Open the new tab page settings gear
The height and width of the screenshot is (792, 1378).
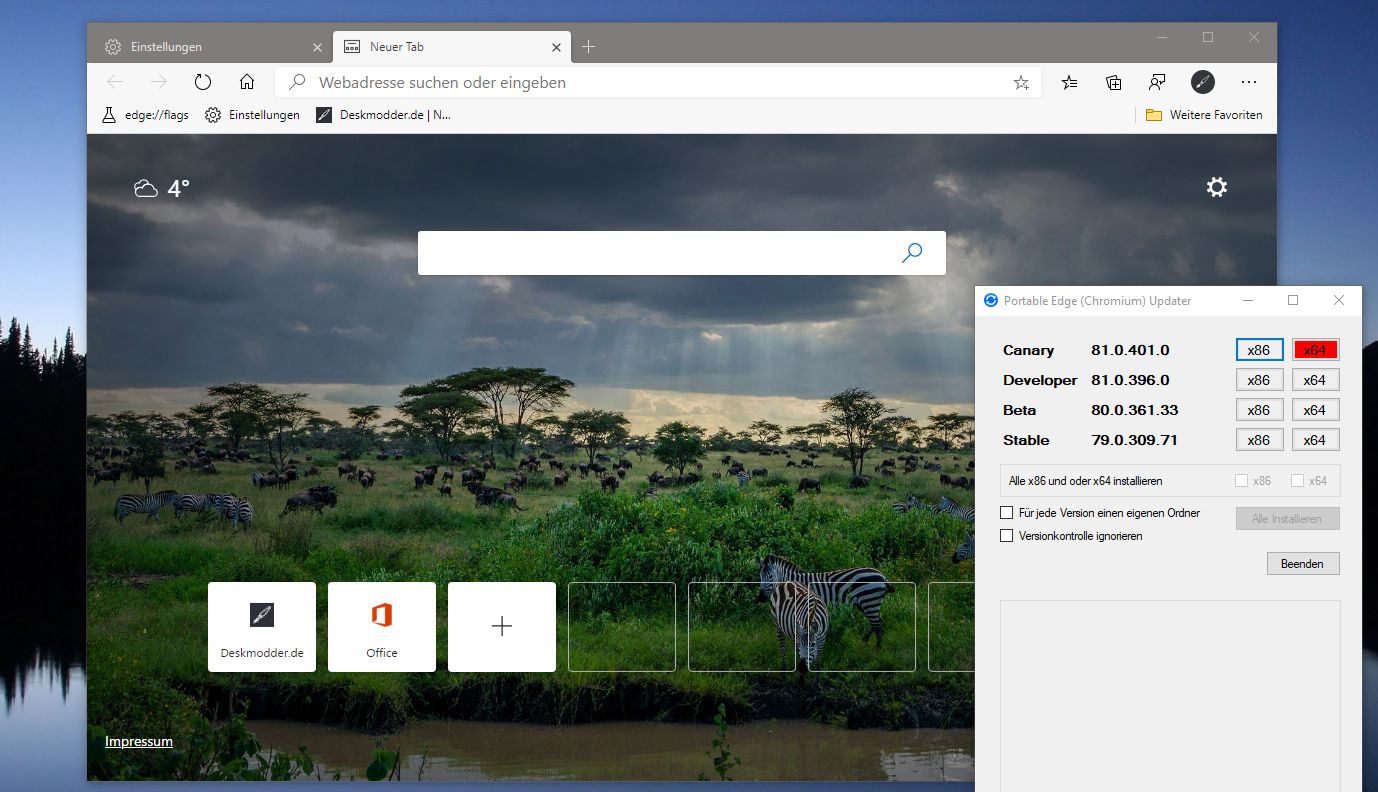1216,187
